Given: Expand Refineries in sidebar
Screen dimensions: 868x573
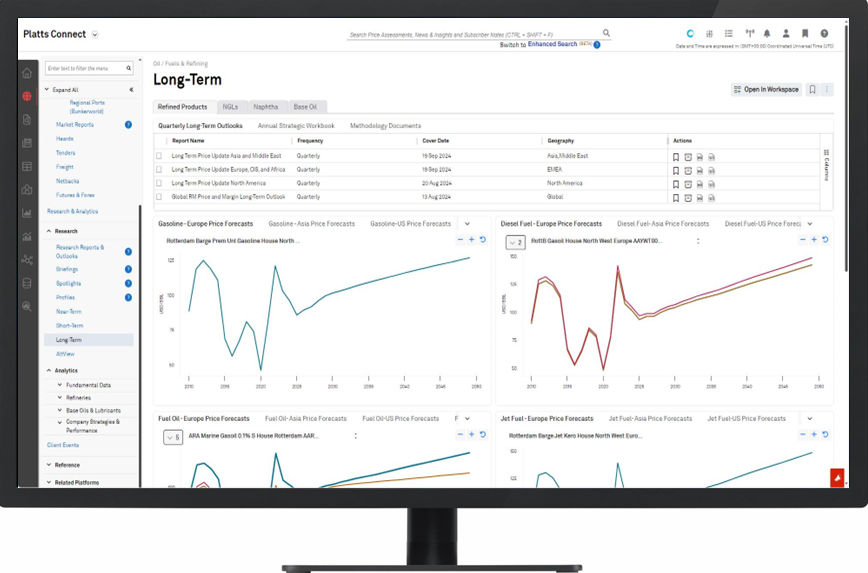Looking at the screenshot, I should (60, 398).
